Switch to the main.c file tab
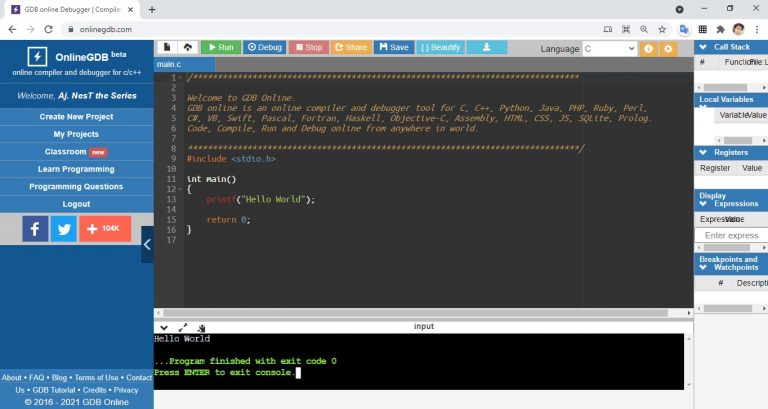Viewport: 768px width, 409px height. click(169, 64)
